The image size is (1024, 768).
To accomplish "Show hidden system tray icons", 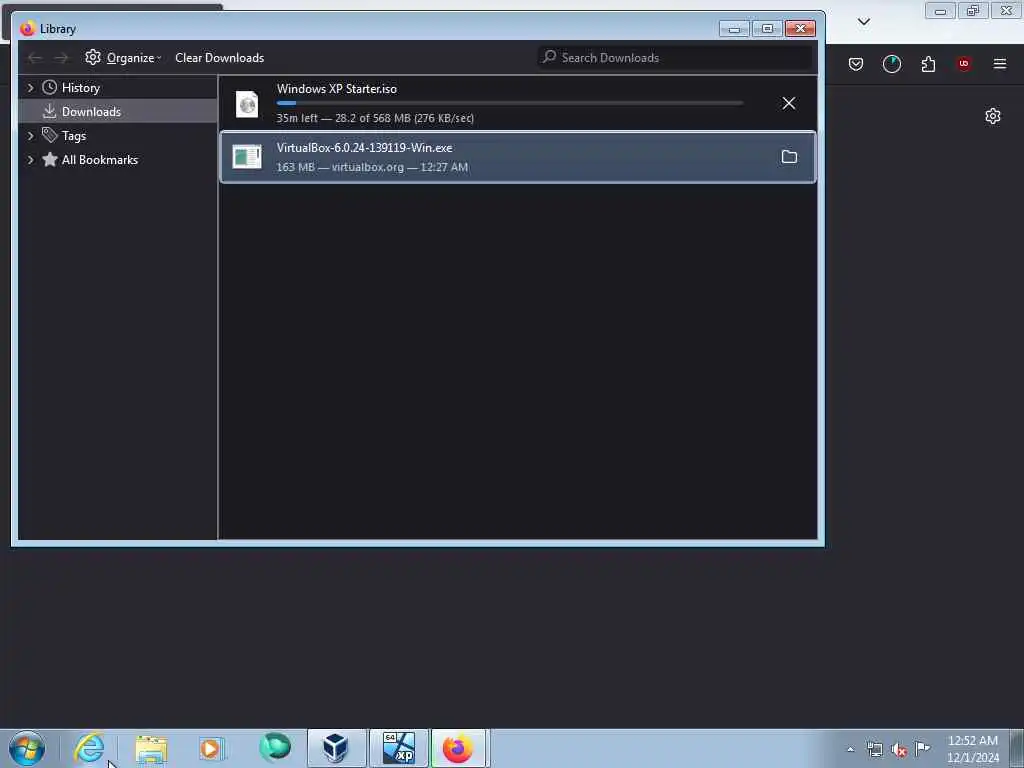I will [850, 750].
